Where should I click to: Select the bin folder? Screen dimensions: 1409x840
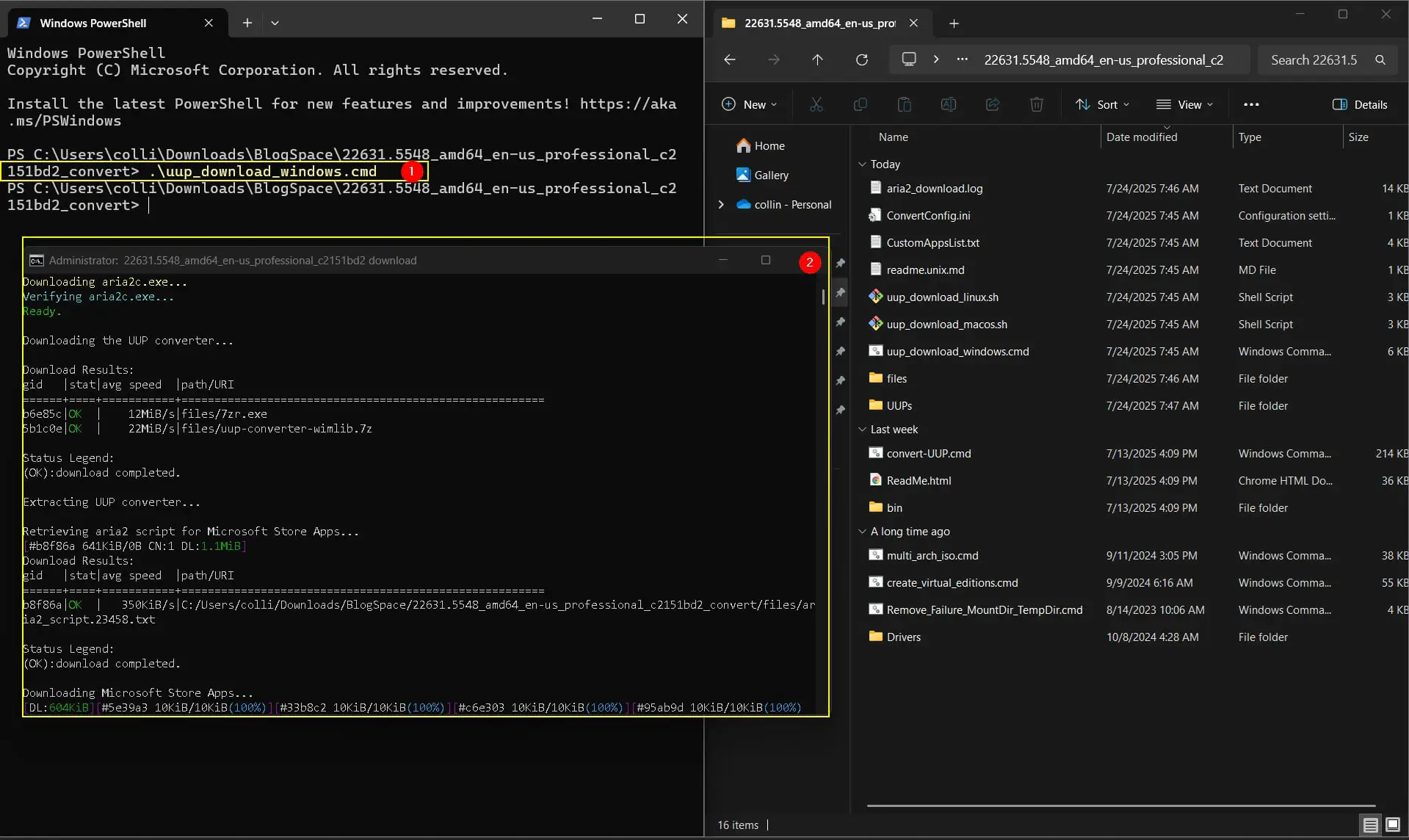click(894, 507)
